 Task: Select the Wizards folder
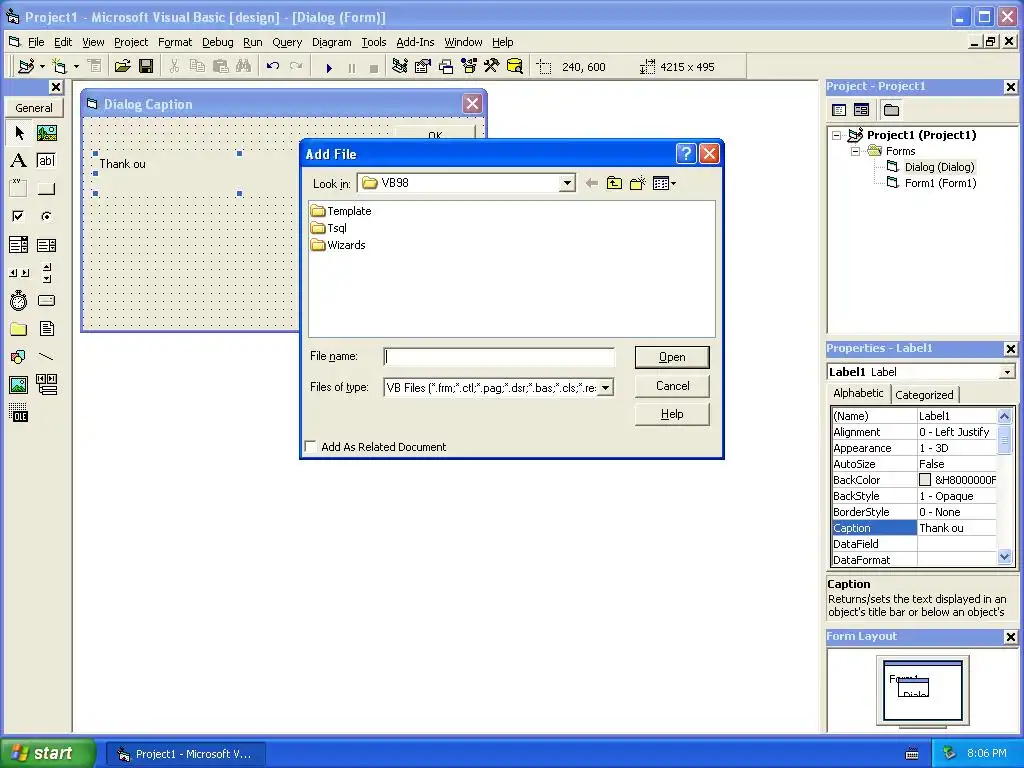coord(338,245)
